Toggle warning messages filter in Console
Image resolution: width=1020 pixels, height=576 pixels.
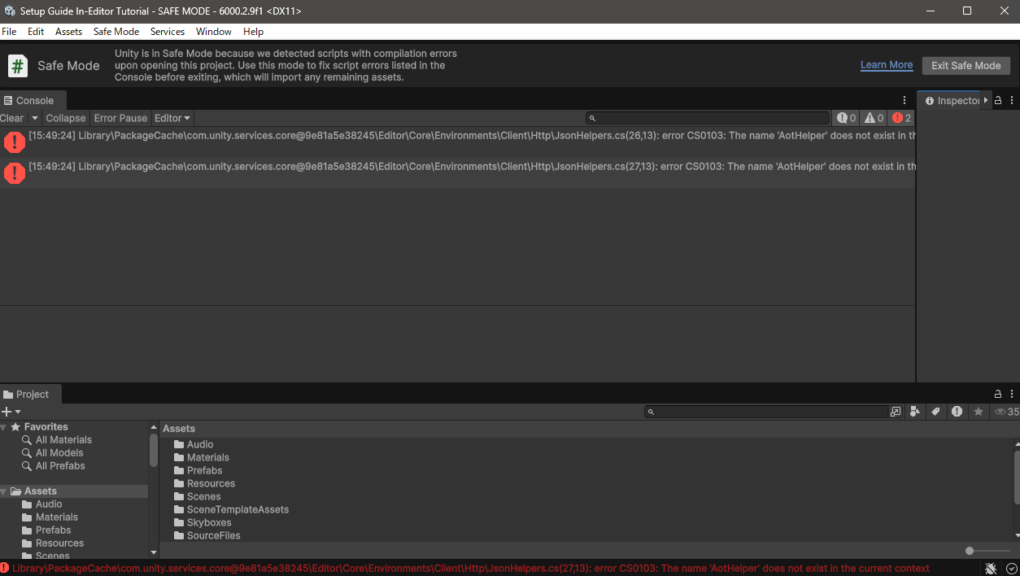tap(874, 118)
